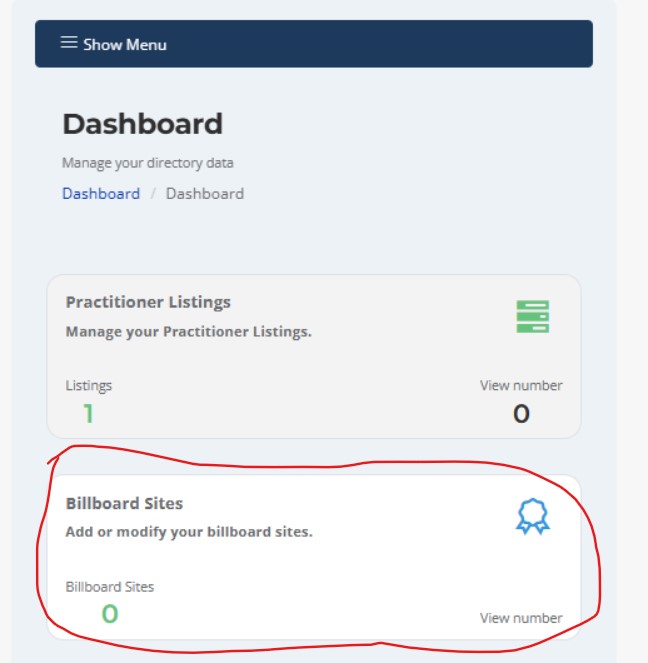Viewport: 648px width, 663px height.
Task: Click the Billboard Sites View number label
Action: click(521, 618)
